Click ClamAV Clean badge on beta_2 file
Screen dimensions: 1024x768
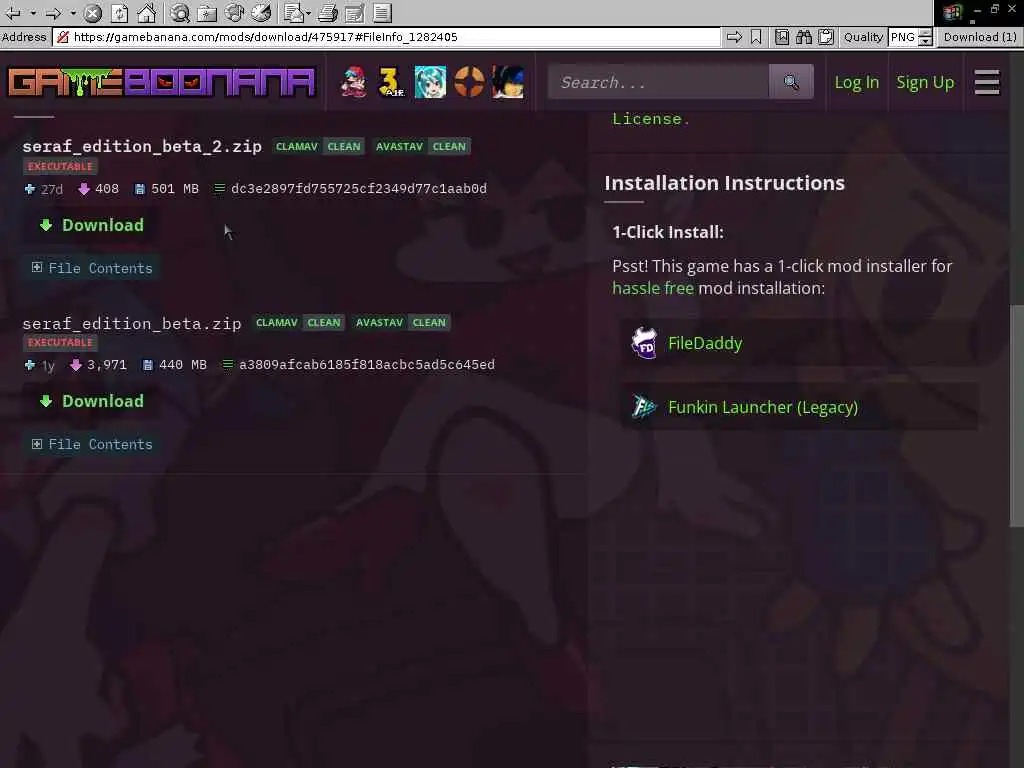(318, 146)
